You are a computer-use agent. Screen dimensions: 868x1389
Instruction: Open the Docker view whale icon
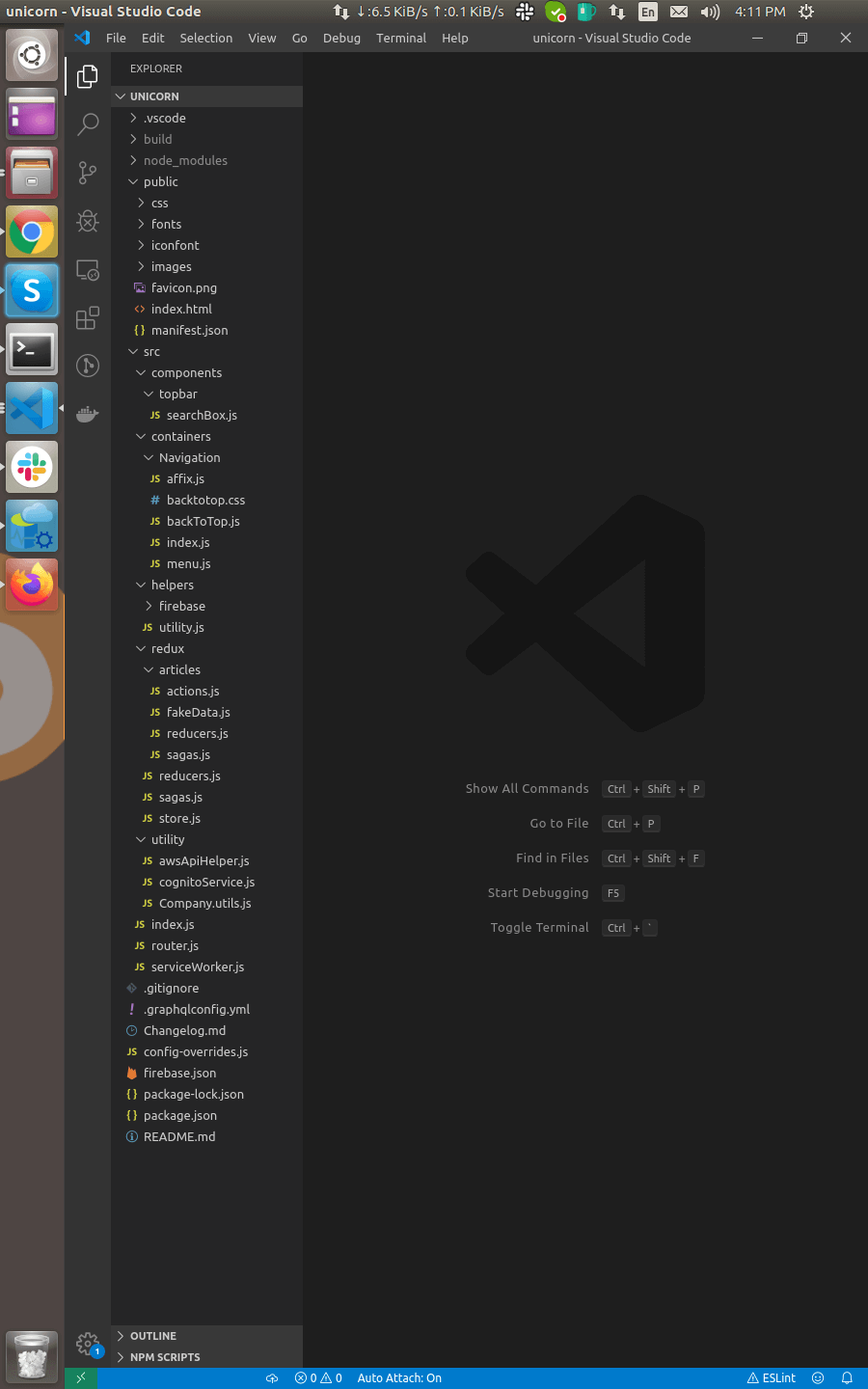tap(88, 414)
